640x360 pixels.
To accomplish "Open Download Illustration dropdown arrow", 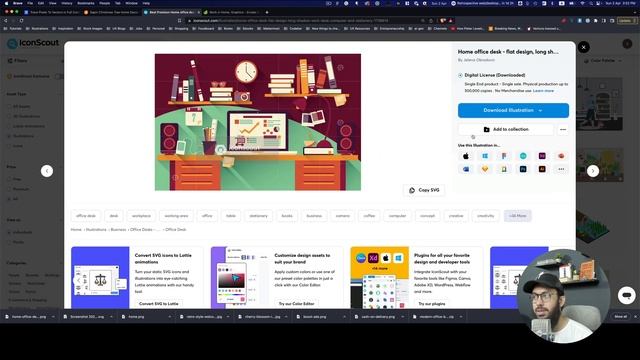I will pyautogui.click(x=540, y=111).
